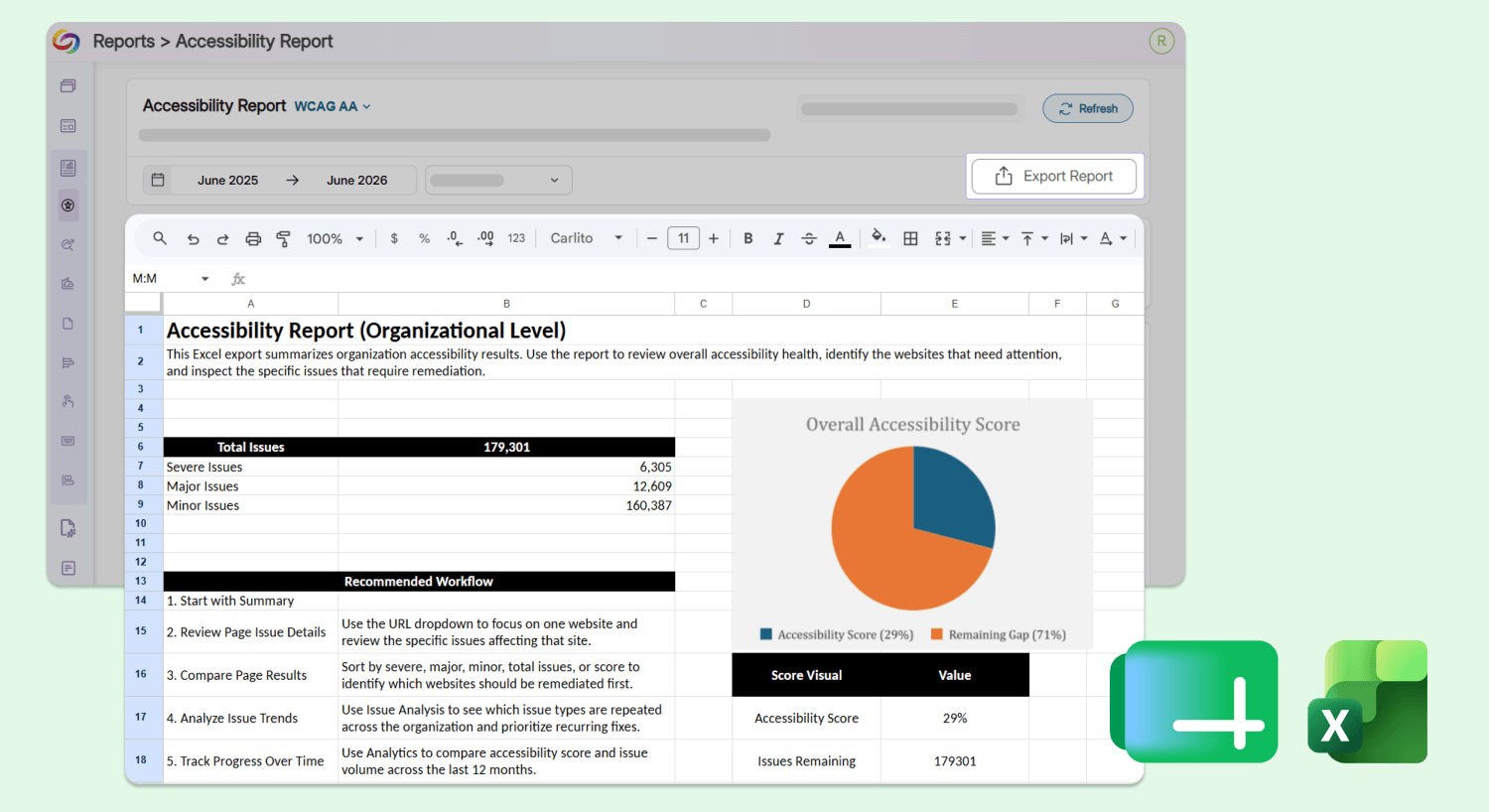
Task: Decrease decimal places in the toolbar
Action: (x=455, y=238)
